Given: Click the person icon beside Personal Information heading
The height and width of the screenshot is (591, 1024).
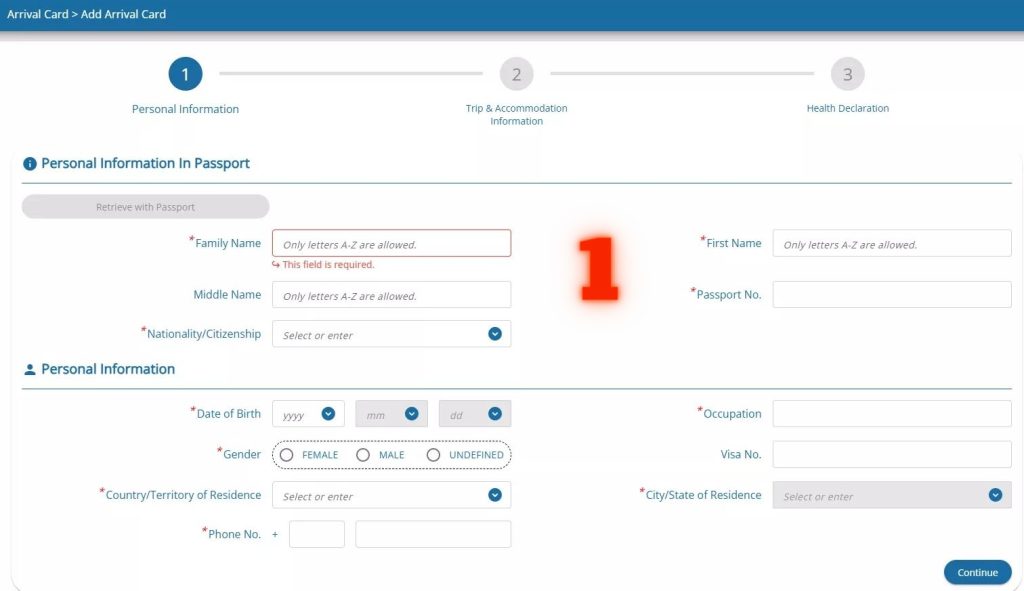Looking at the screenshot, I should pos(30,370).
